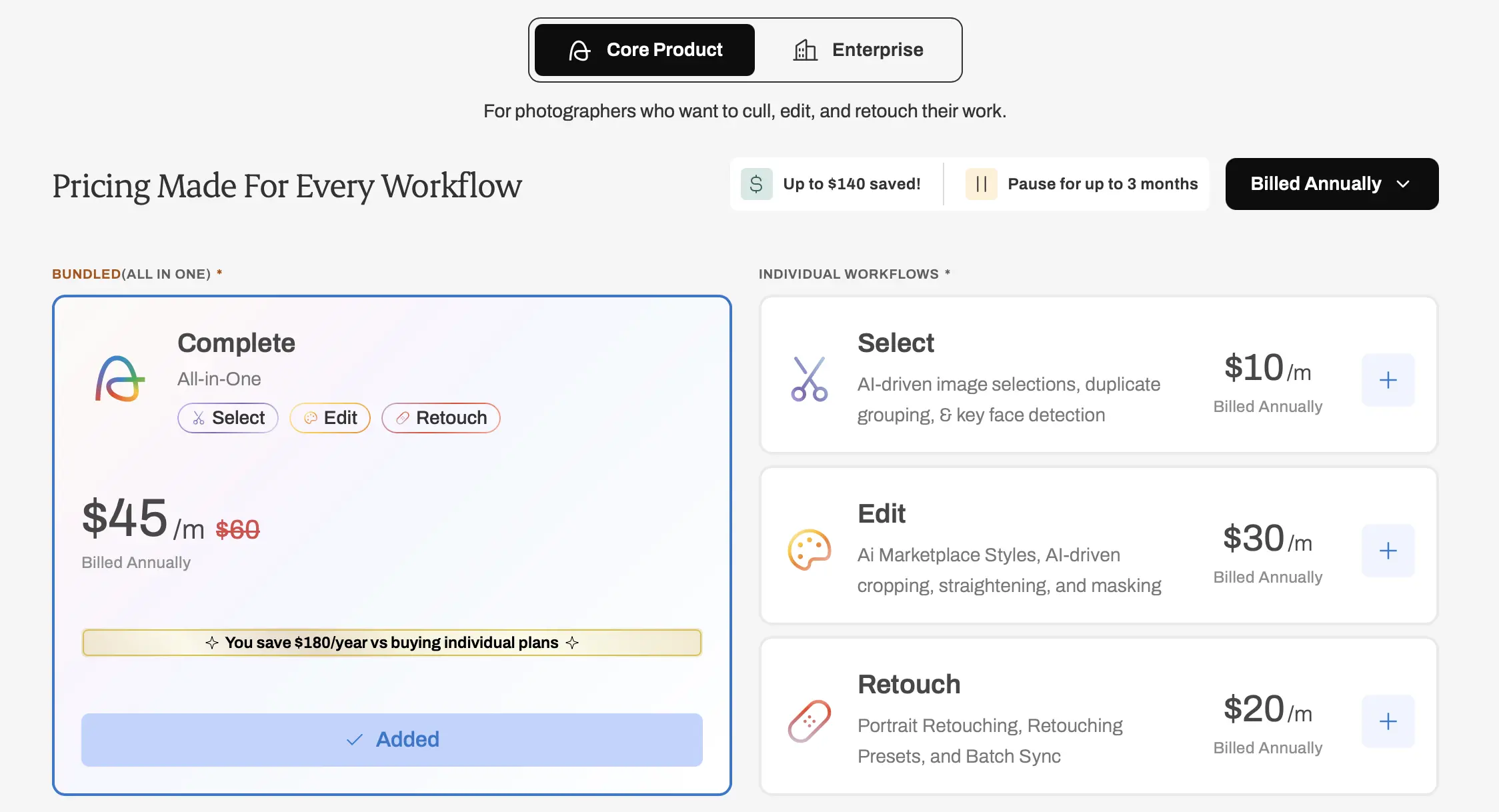Image resolution: width=1499 pixels, height=812 pixels.
Task: Click the bandage icon on Retouch card
Action: pyautogui.click(x=810, y=721)
